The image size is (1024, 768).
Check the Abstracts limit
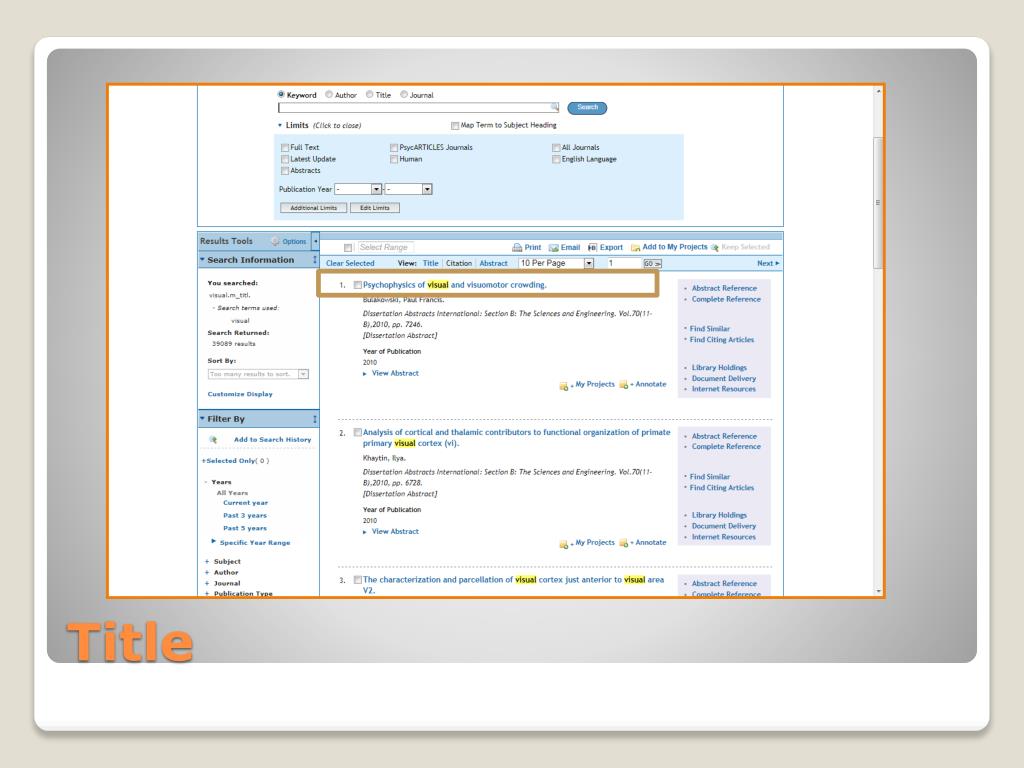coord(285,170)
